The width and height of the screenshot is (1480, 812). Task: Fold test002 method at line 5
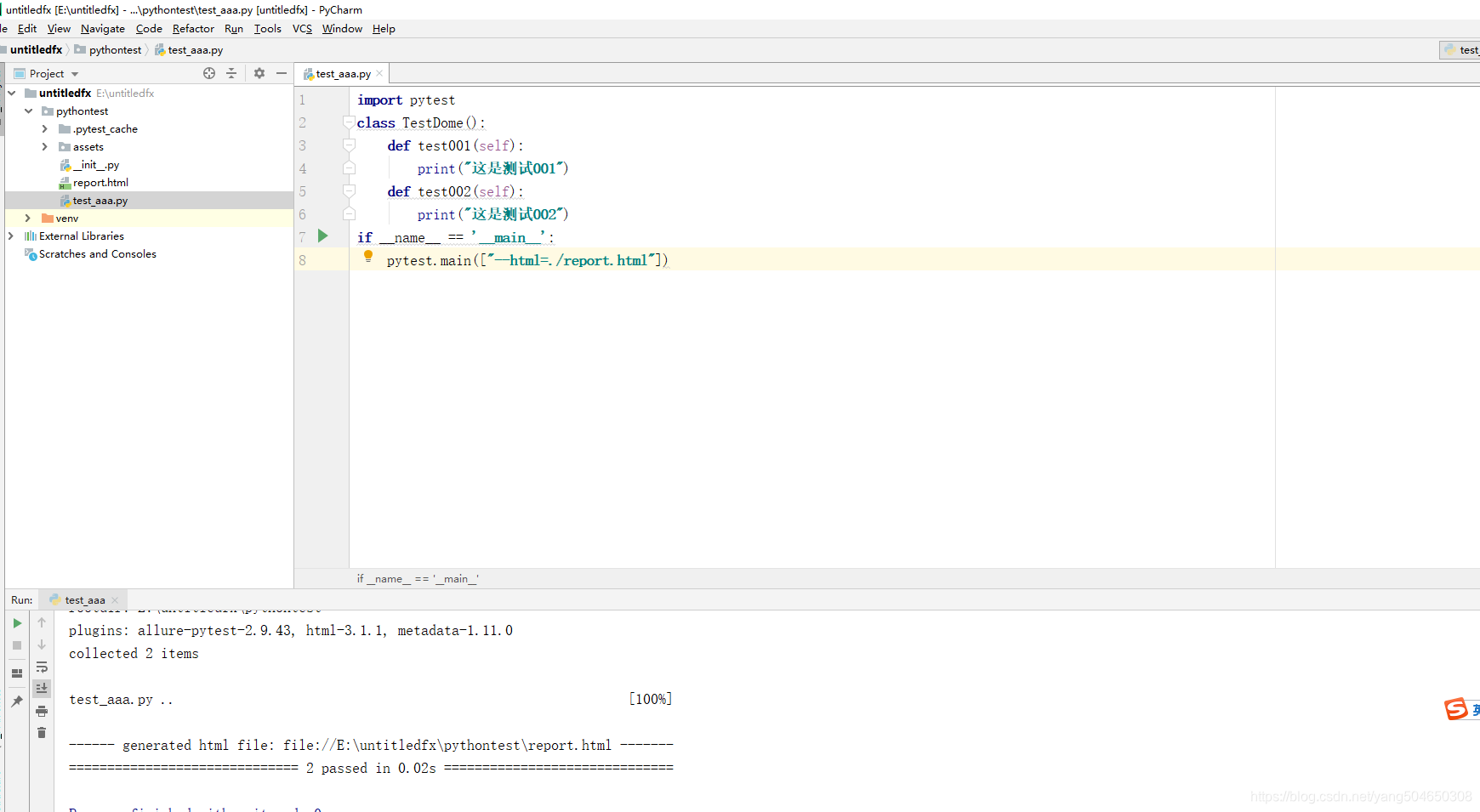[x=349, y=191]
